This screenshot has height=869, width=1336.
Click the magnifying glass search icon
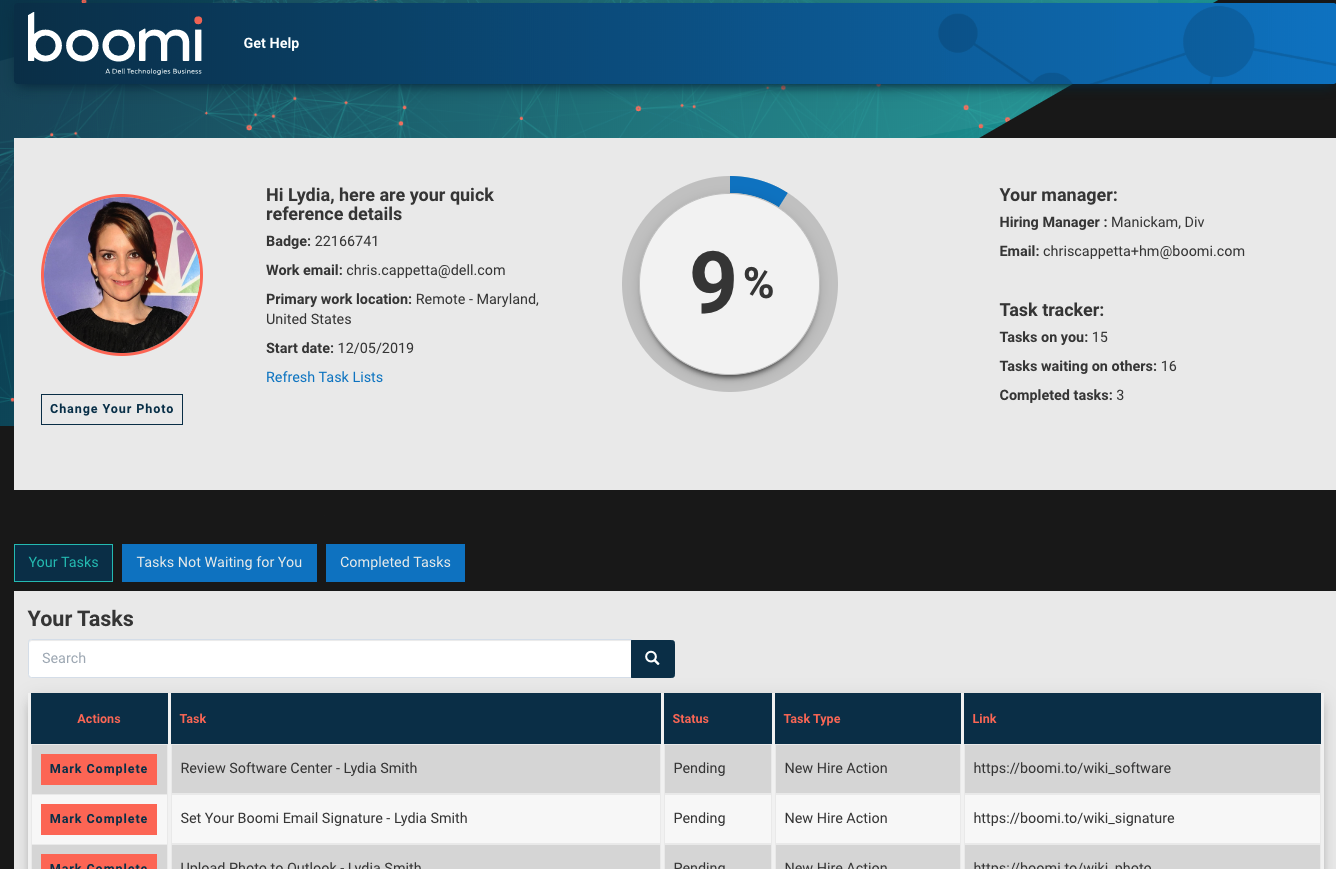point(652,659)
